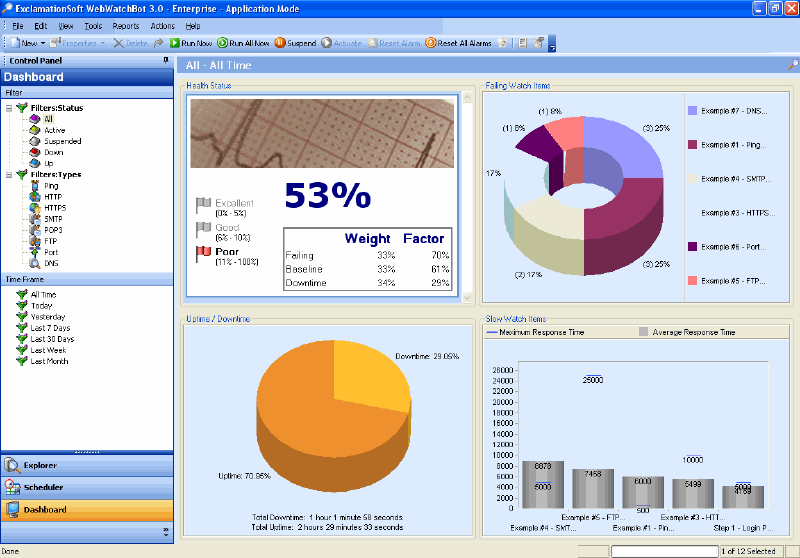Click the Suspend toolbar button
Viewport: 800px width, 558px height.
[295, 43]
